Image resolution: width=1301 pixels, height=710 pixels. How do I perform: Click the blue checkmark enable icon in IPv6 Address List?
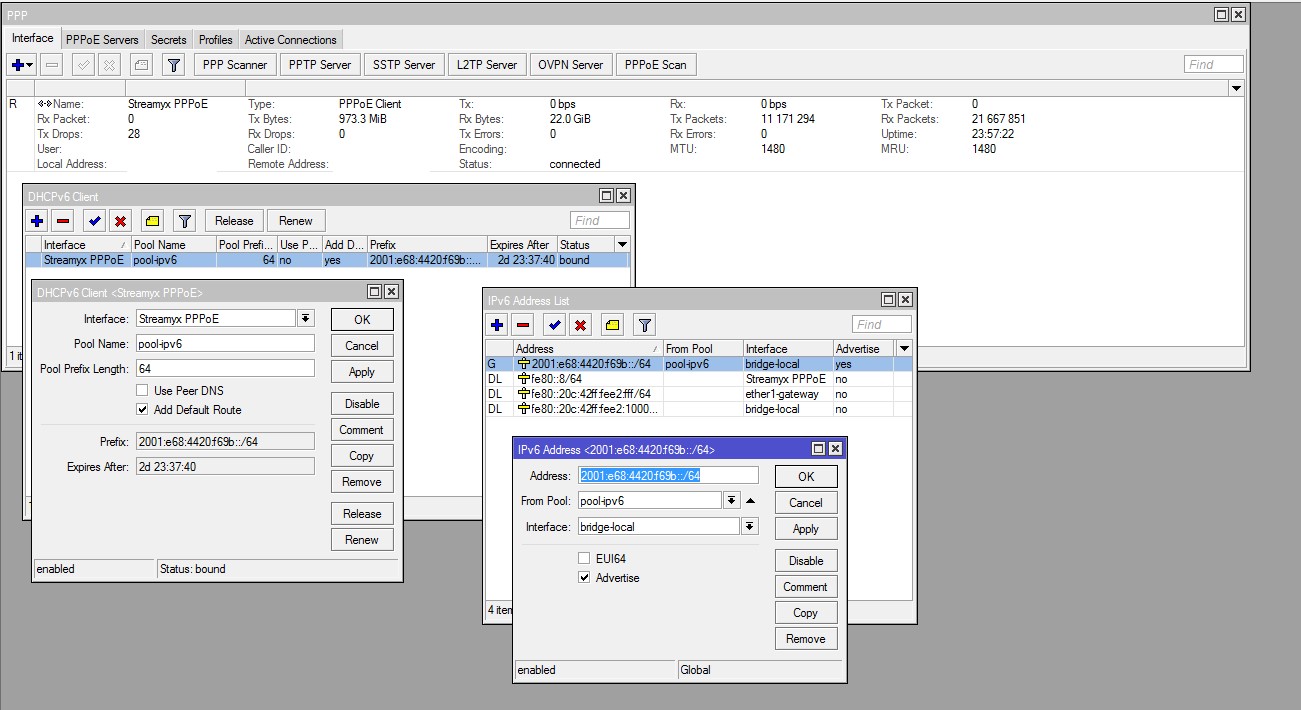point(553,325)
